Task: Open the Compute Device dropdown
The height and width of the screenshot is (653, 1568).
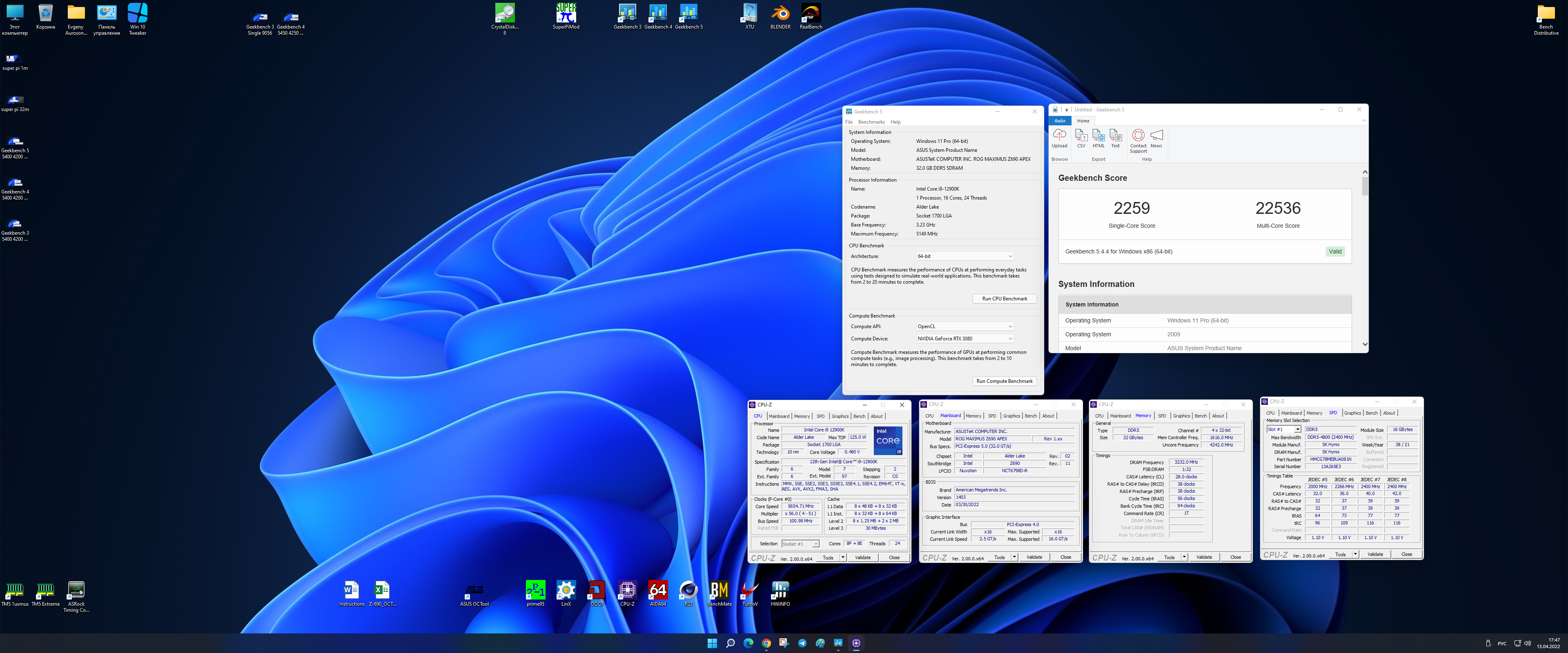Action: click(965, 338)
